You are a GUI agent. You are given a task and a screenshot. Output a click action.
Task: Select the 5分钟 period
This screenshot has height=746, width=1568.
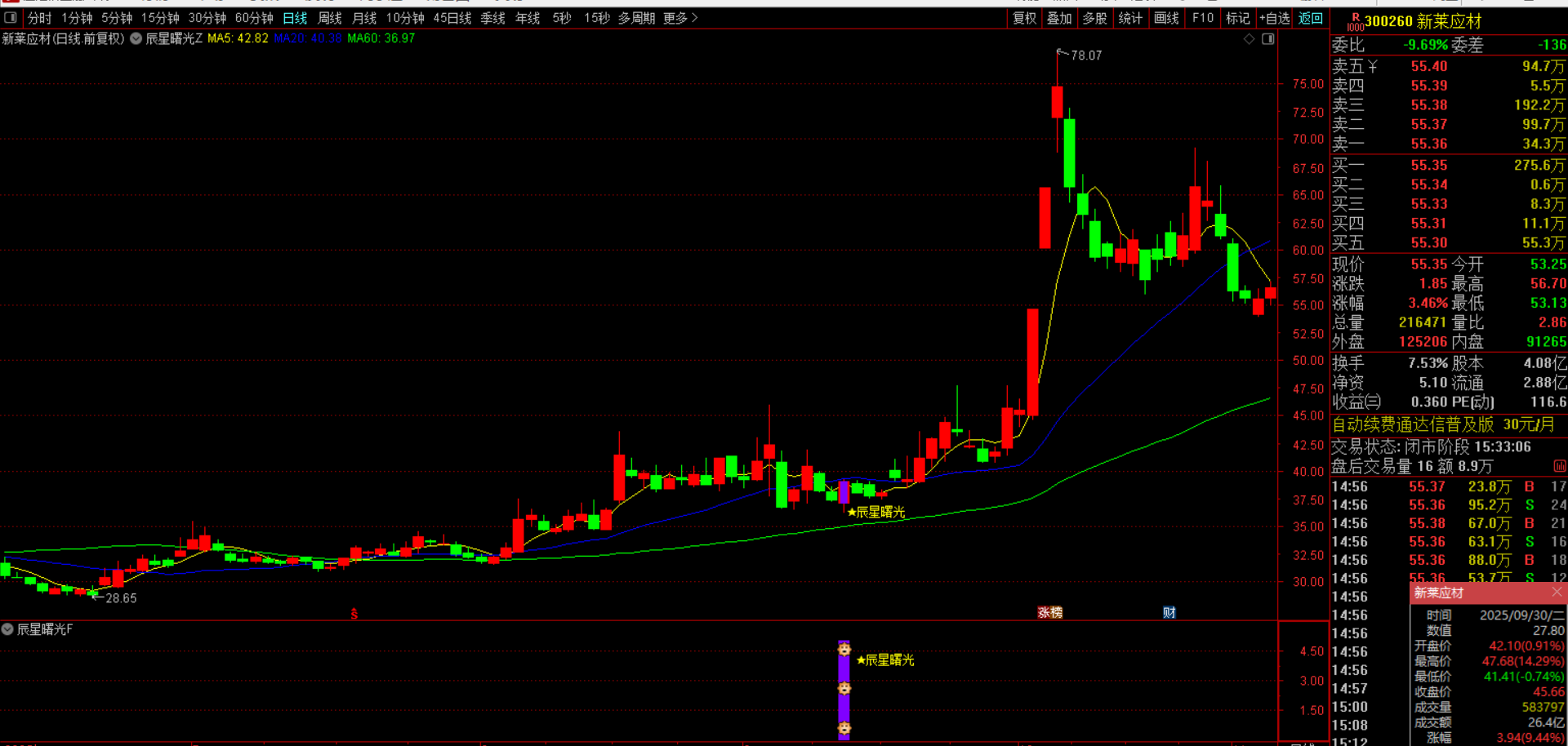pyautogui.click(x=117, y=18)
